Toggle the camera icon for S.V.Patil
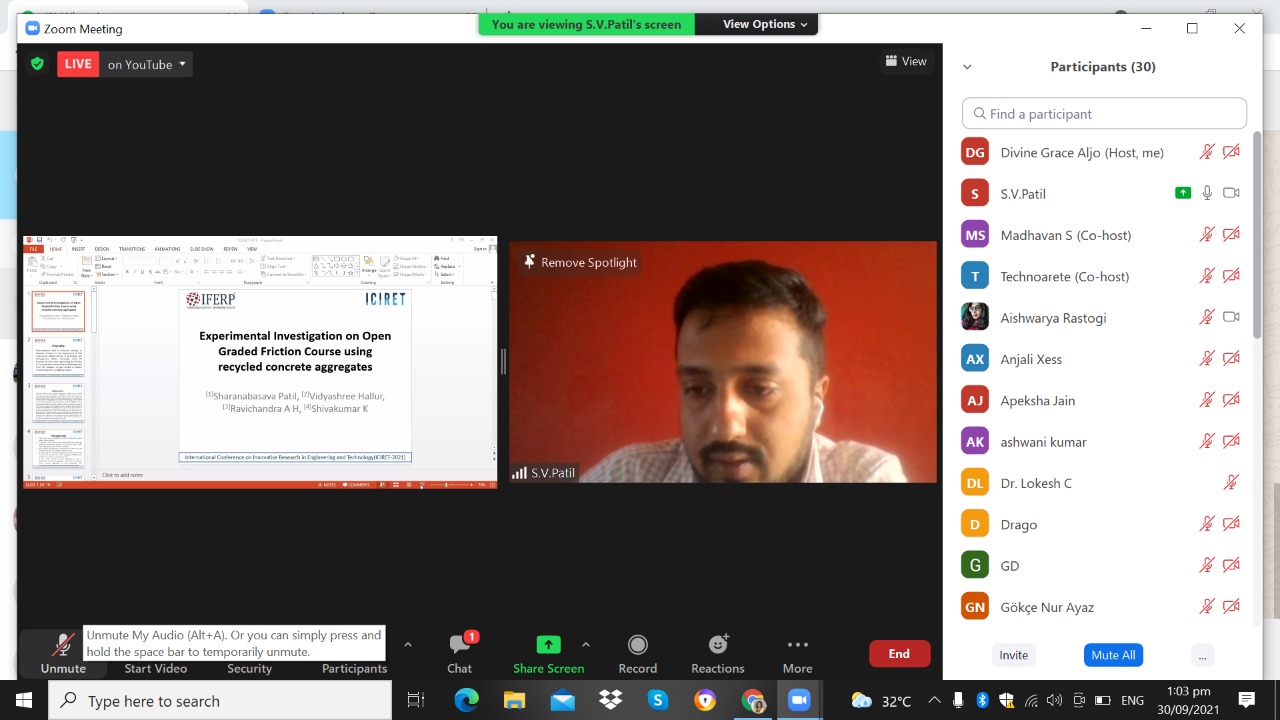 (1231, 193)
